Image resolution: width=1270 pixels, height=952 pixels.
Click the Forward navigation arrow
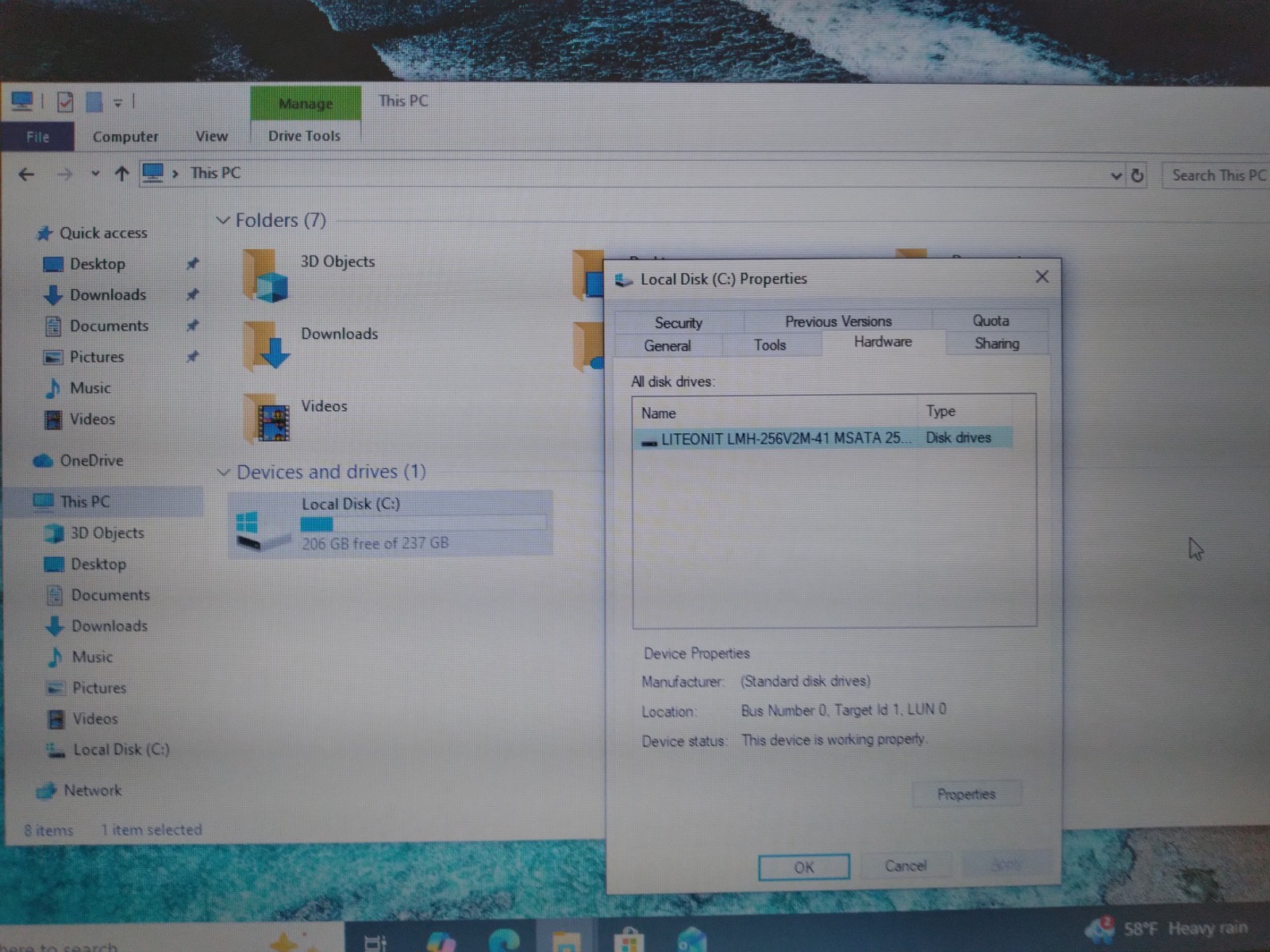click(64, 174)
